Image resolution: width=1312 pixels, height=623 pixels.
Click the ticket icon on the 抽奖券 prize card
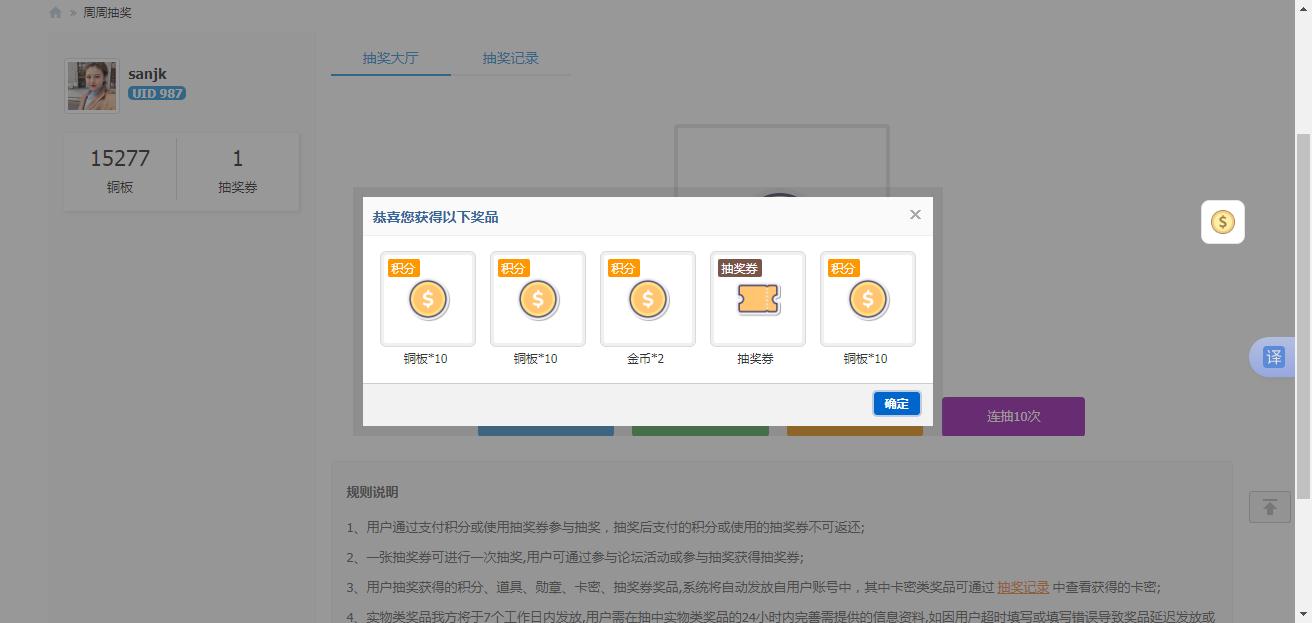coord(757,298)
